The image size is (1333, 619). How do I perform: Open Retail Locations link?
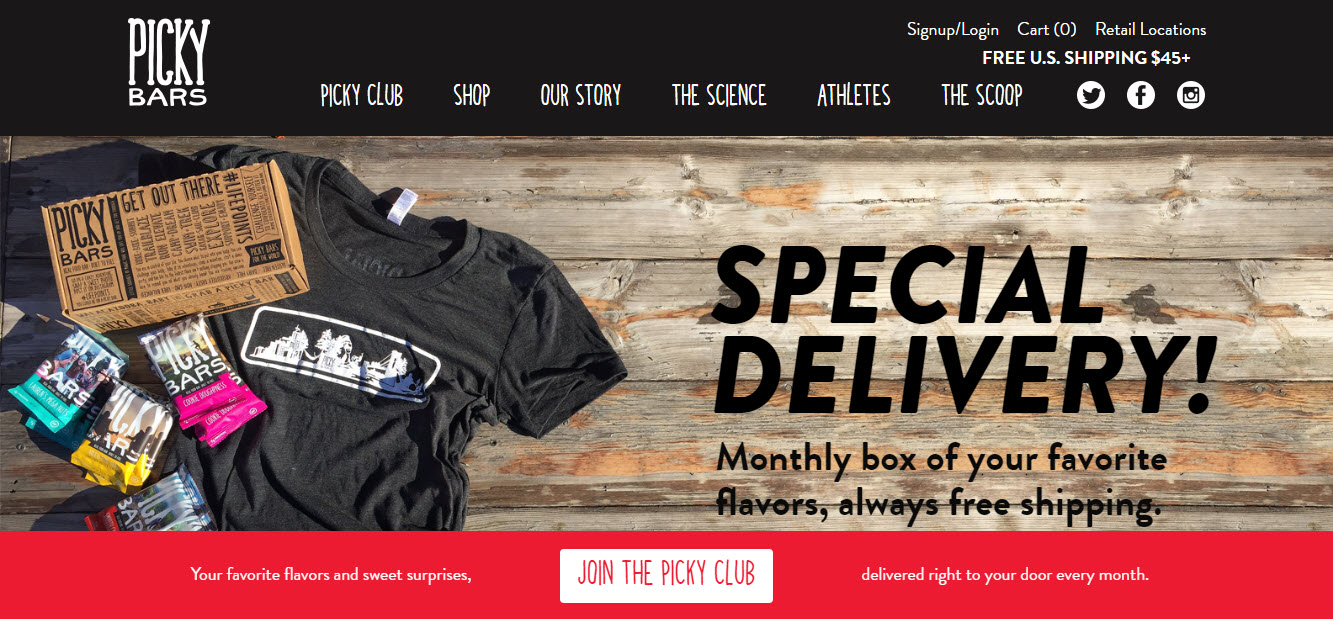pyautogui.click(x=1151, y=30)
